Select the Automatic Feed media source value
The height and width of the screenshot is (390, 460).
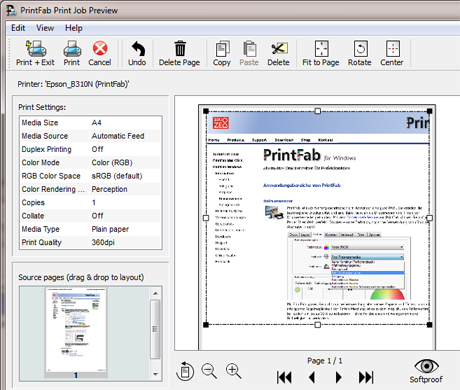118,136
